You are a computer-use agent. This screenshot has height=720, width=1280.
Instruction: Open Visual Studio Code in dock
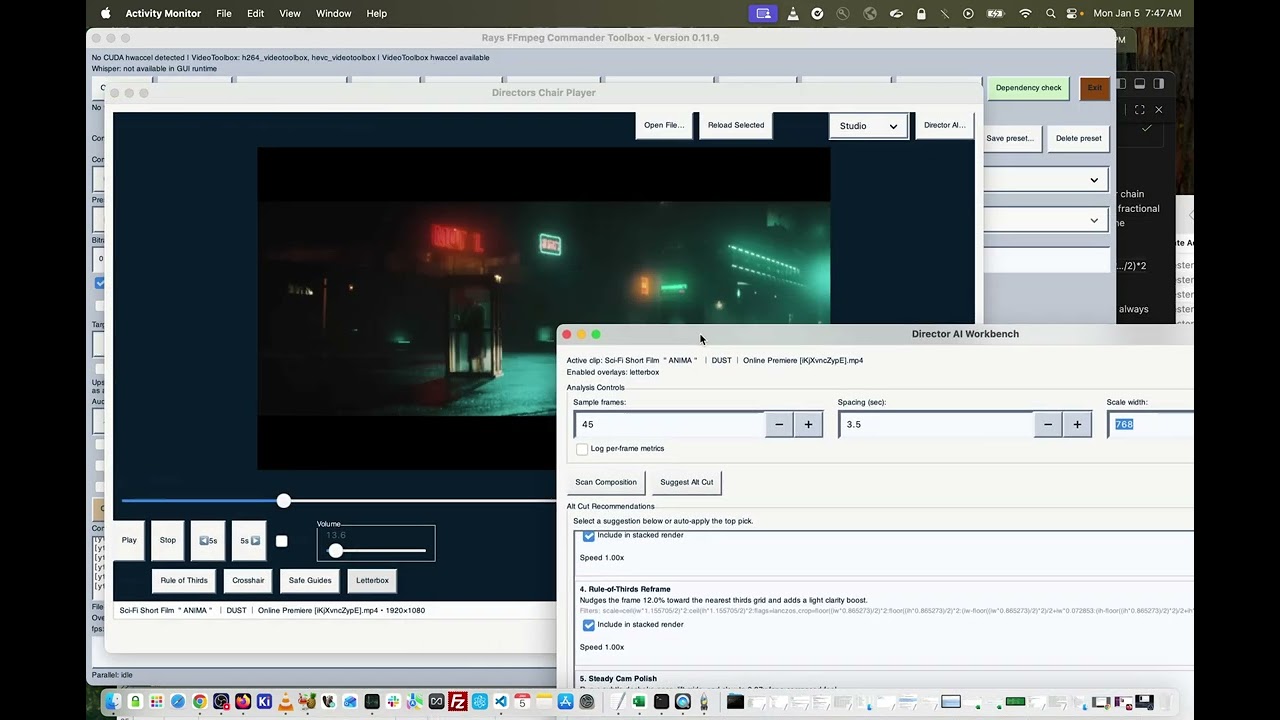point(501,702)
